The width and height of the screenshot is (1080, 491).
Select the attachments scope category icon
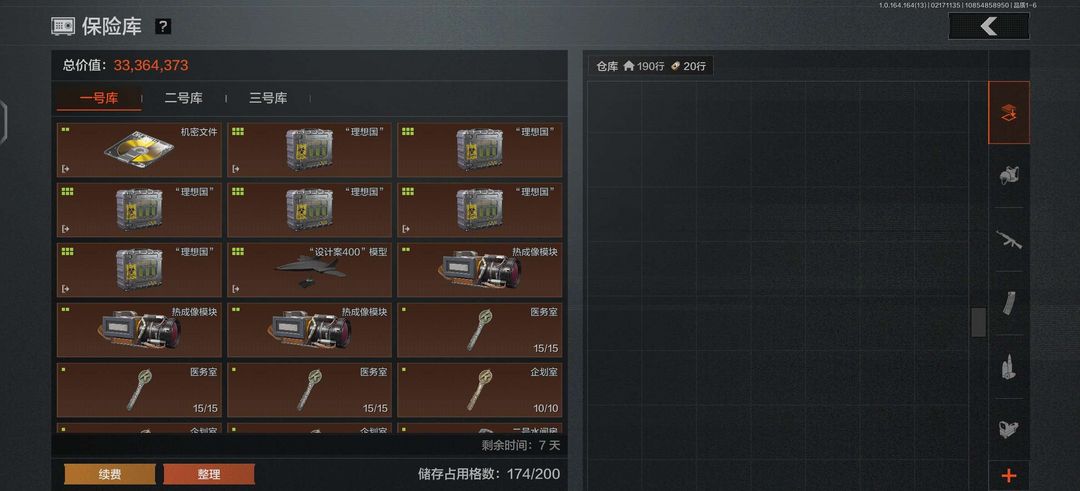coord(1008,429)
